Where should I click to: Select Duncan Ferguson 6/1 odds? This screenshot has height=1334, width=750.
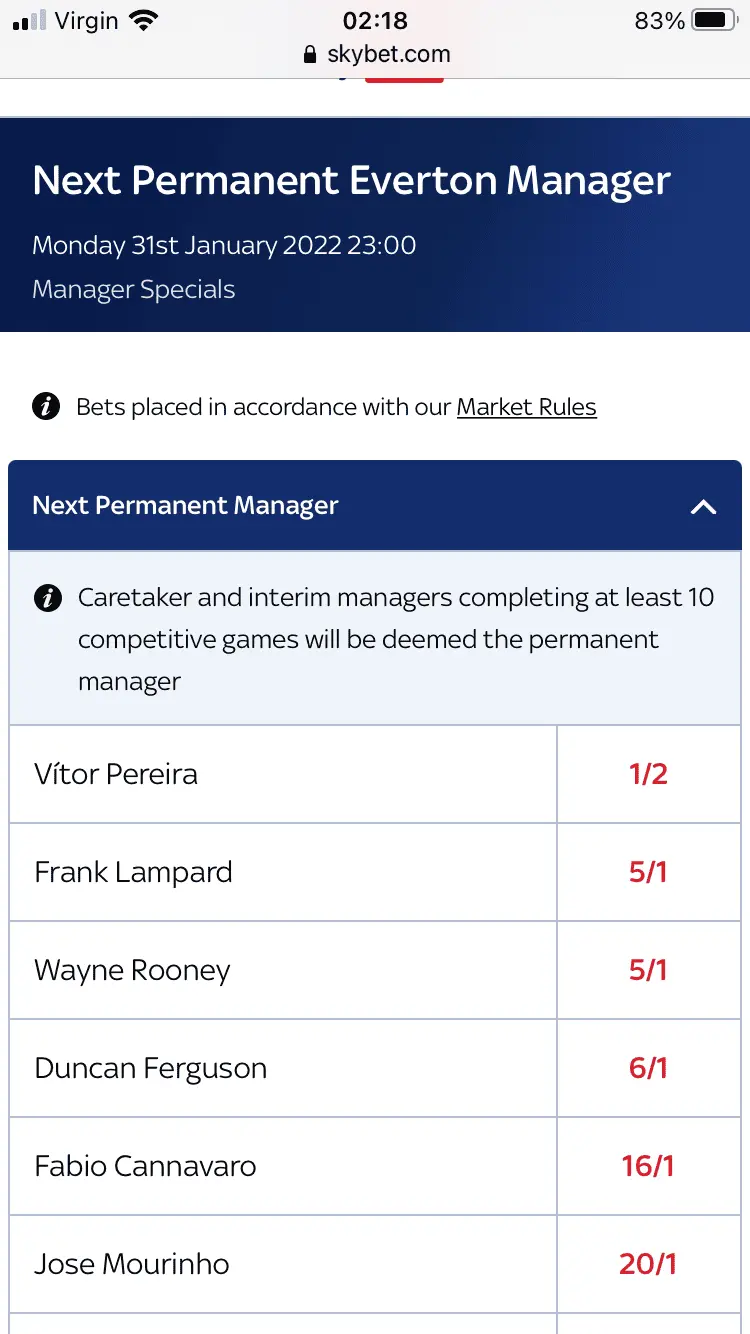[x=648, y=1068]
